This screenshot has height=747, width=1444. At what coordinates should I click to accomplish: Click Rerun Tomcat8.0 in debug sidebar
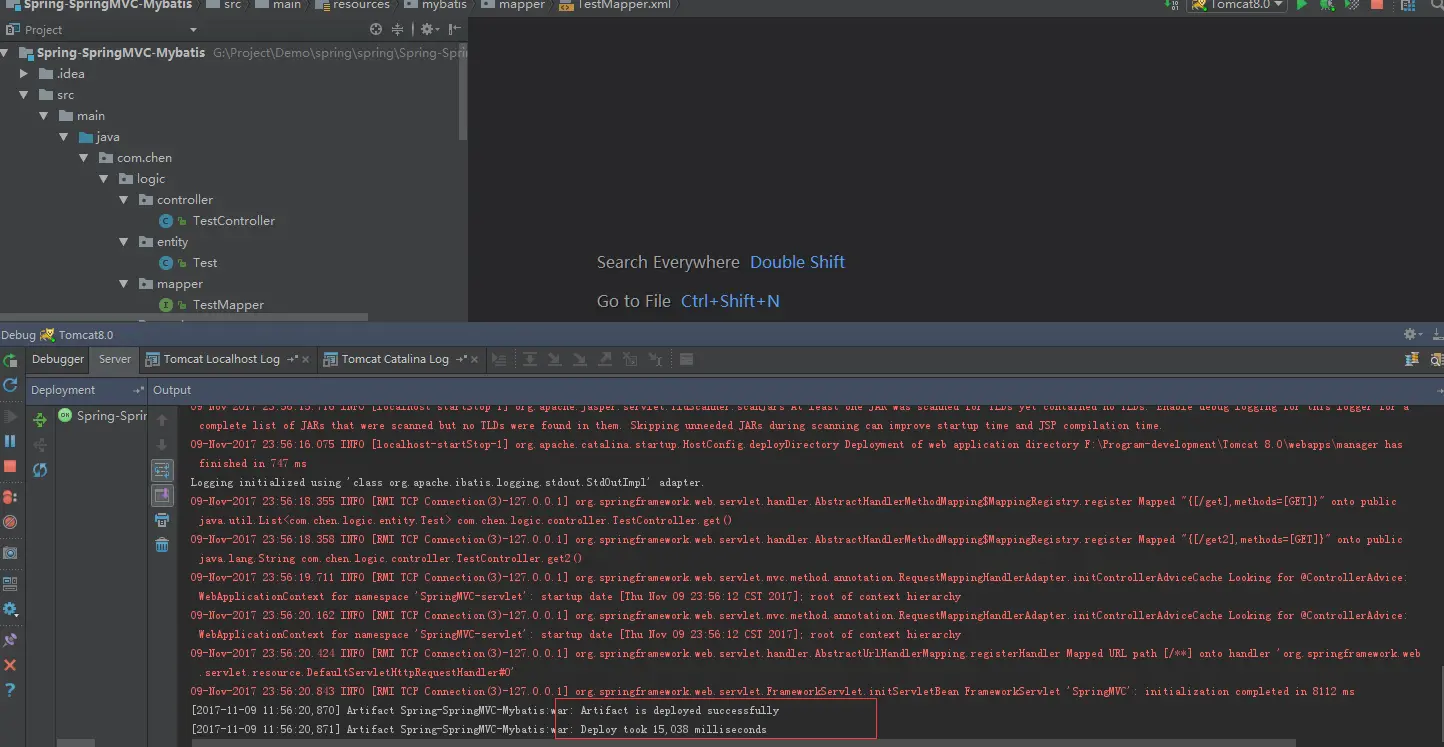pos(10,361)
